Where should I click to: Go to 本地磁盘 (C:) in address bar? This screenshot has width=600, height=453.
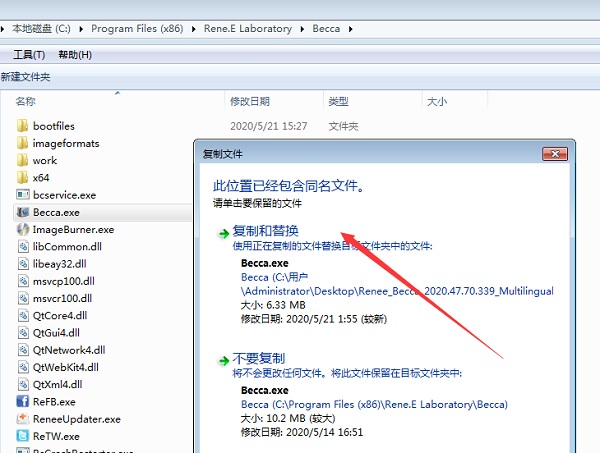click(41, 29)
